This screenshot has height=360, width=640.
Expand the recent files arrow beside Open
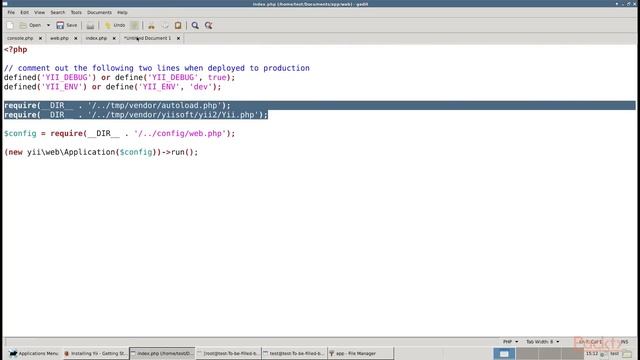coord(48,25)
